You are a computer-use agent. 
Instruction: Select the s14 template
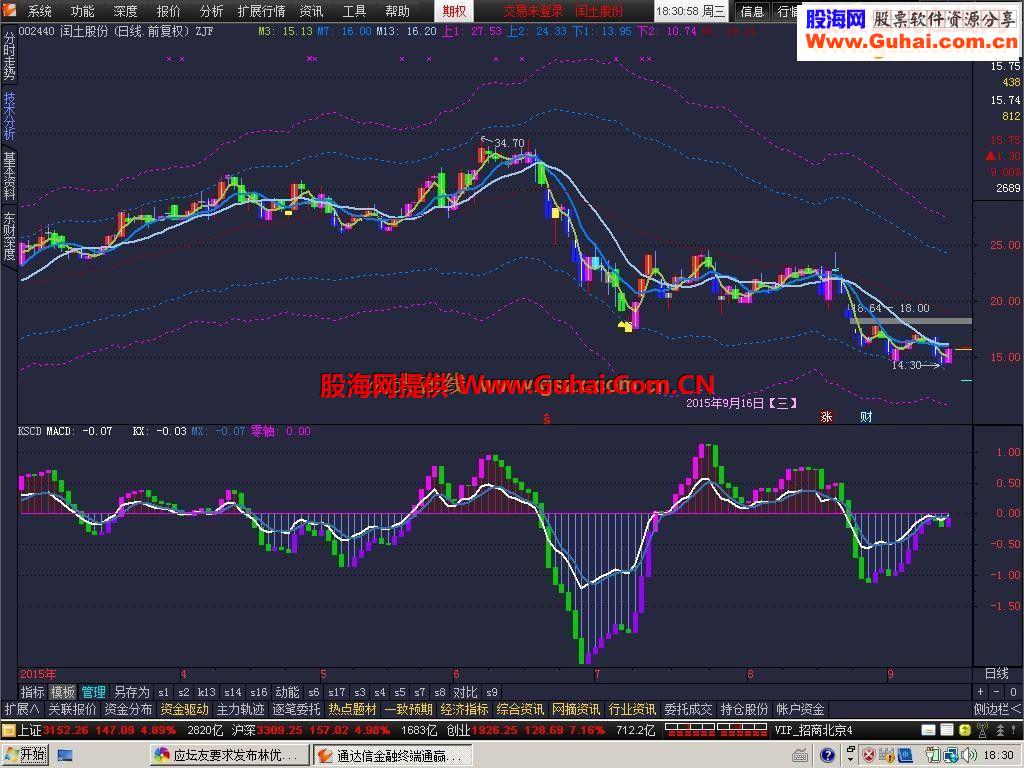[232, 692]
